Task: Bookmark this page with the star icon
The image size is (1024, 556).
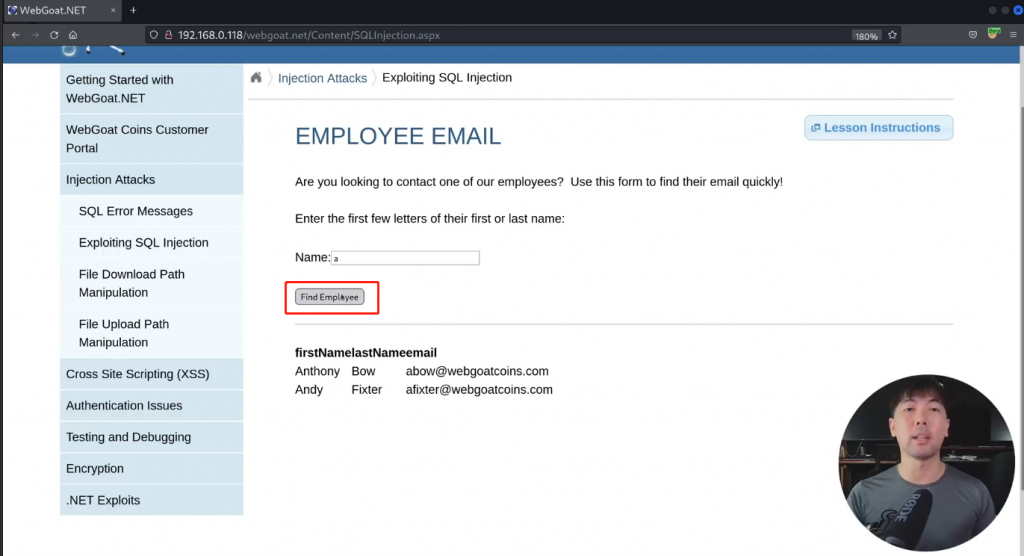Action: point(892,35)
